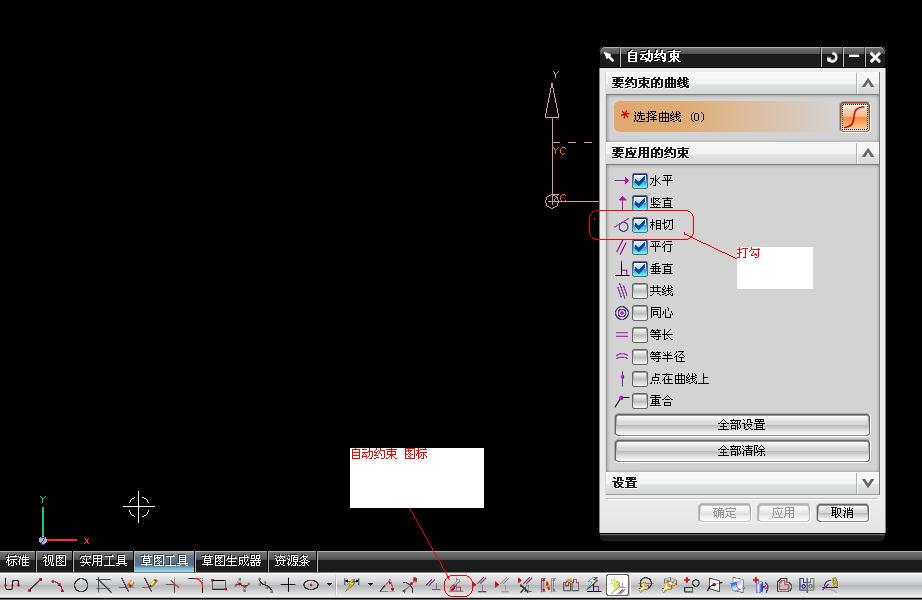Select the Ellipse sketch tool
The width and height of the screenshot is (922, 600).
coord(311,585)
